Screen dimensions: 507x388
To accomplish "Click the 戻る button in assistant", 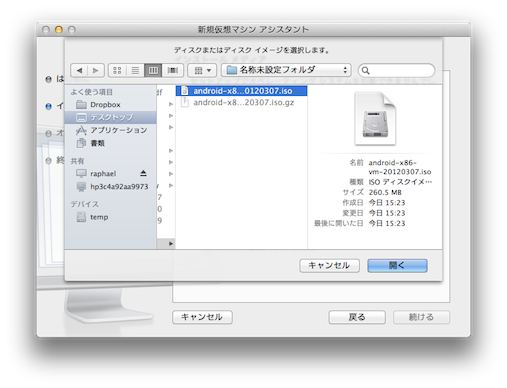I will pos(357,317).
